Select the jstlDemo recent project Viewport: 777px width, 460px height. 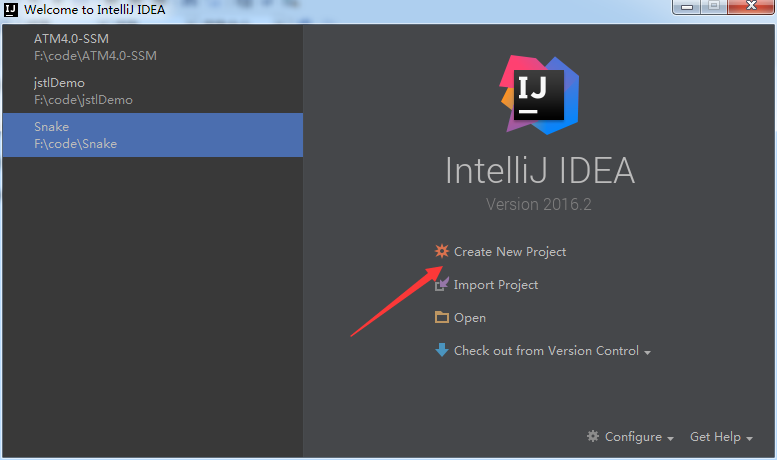(x=153, y=91)
